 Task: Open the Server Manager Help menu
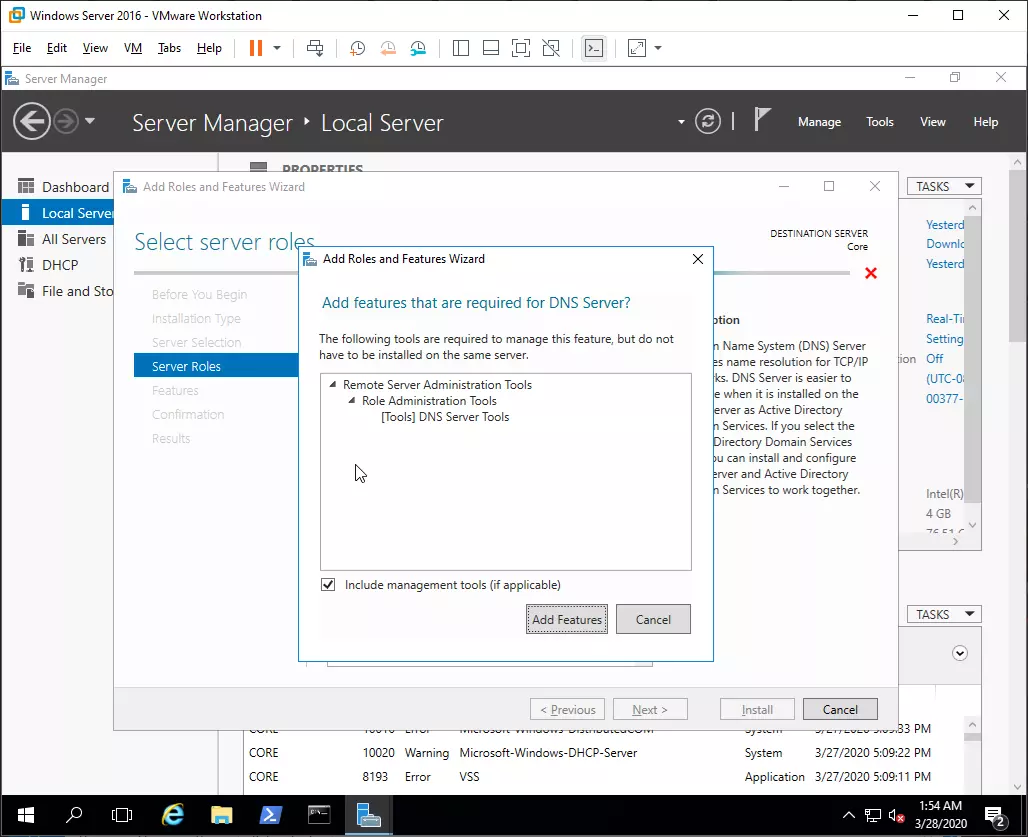(x=985, y=122)
